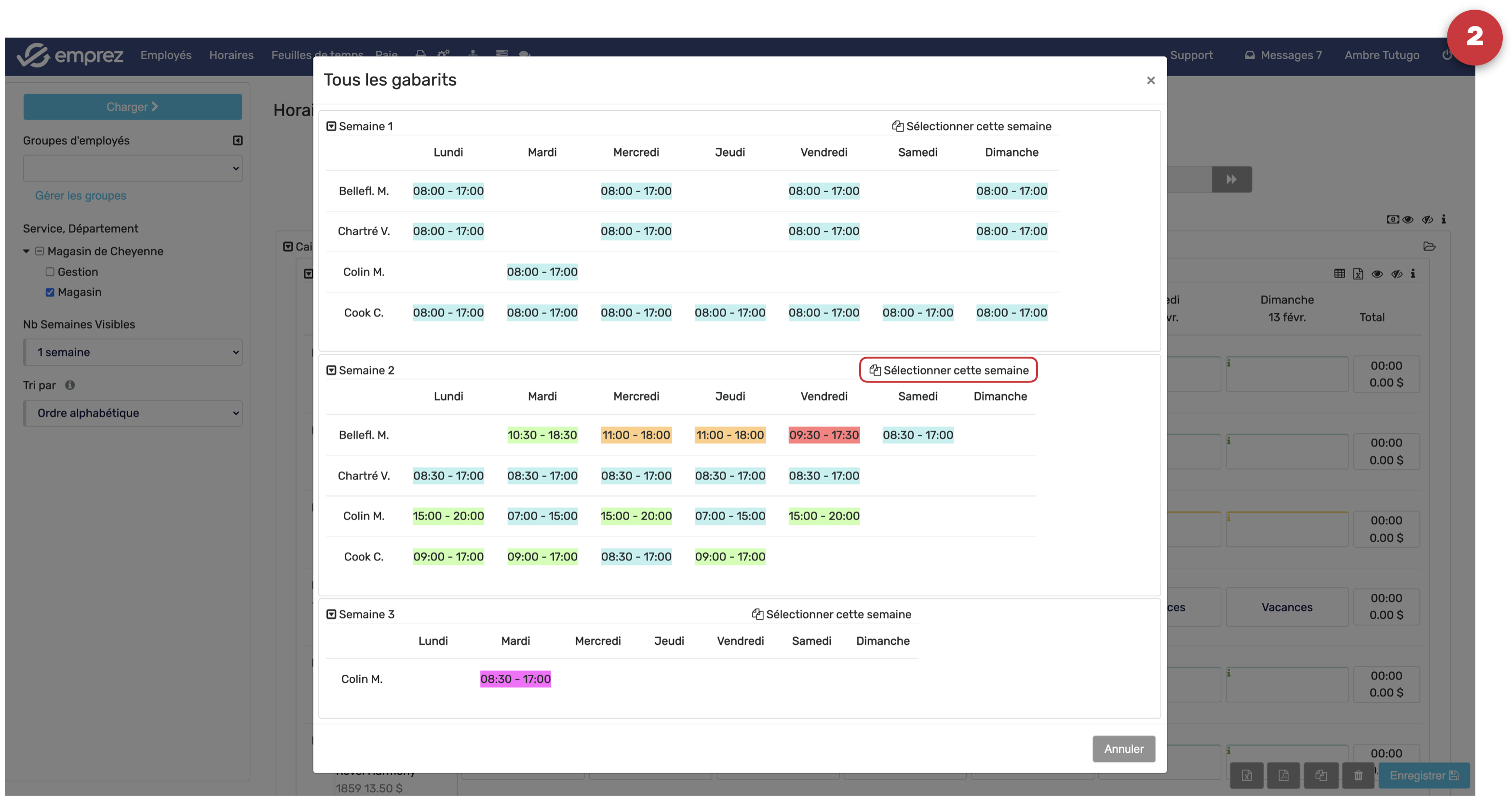Image resolution: width=1512 pixels, height=801 pixels.
Task: Click the Tri par info icon
Action: click(70, 385)
